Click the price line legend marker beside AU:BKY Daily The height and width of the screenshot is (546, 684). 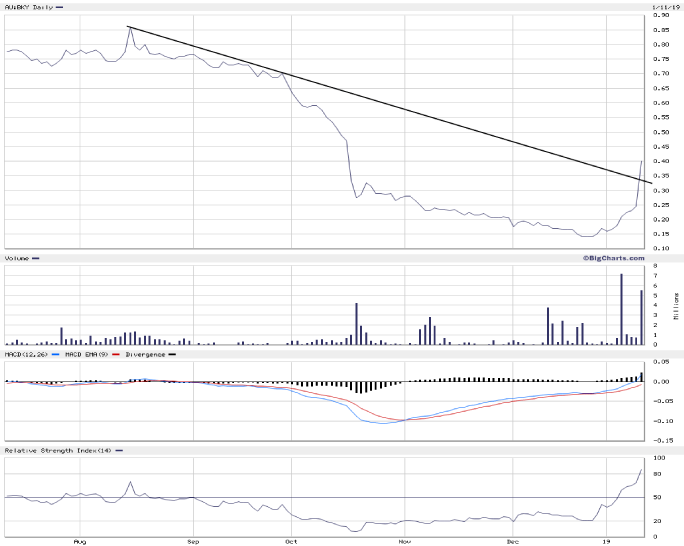61,7
